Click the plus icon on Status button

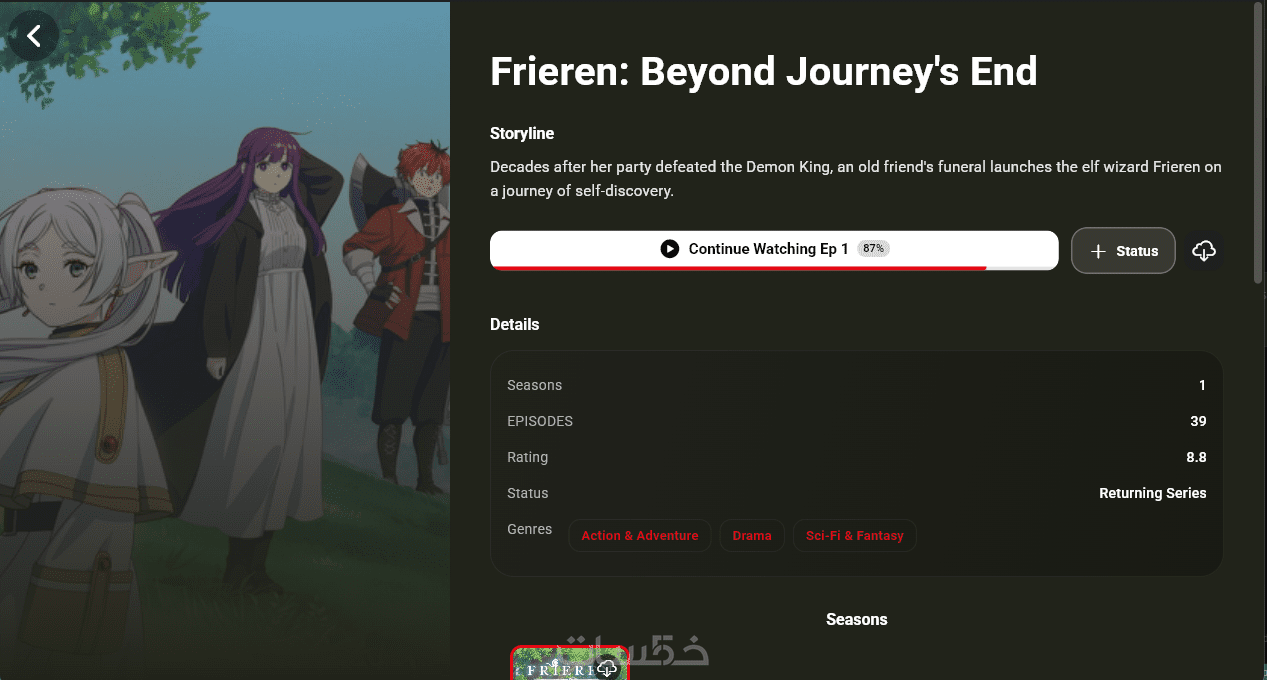tap(1097, 251)
